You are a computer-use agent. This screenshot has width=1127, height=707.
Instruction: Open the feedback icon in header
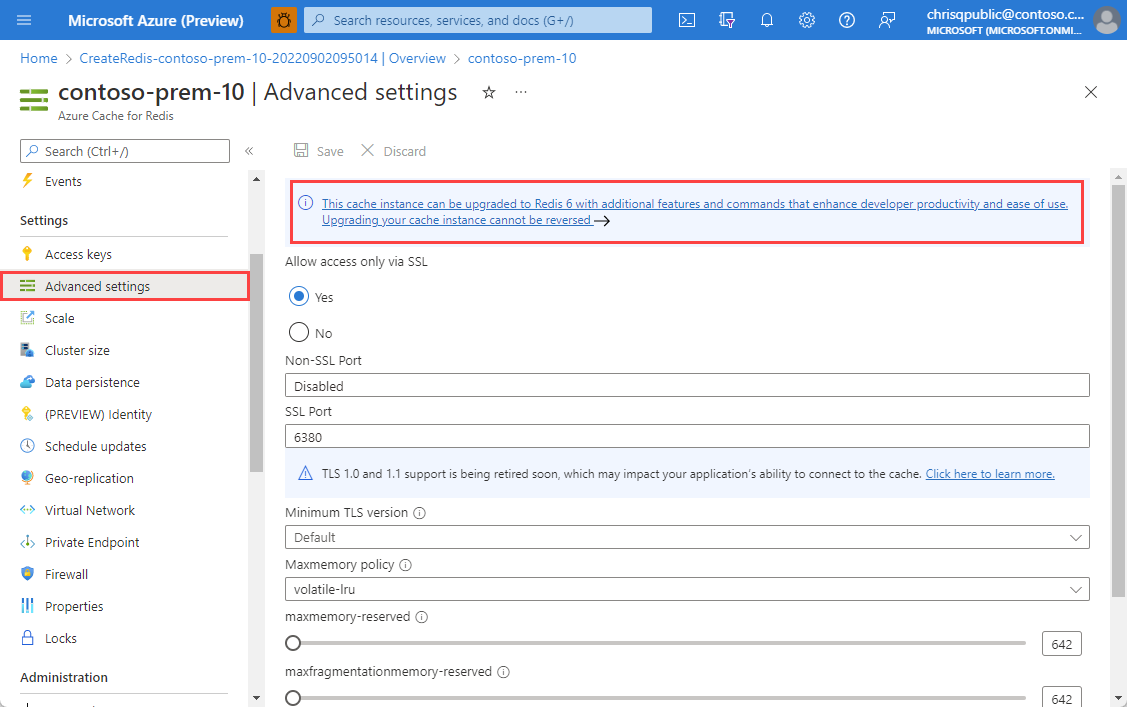(887, 20)
